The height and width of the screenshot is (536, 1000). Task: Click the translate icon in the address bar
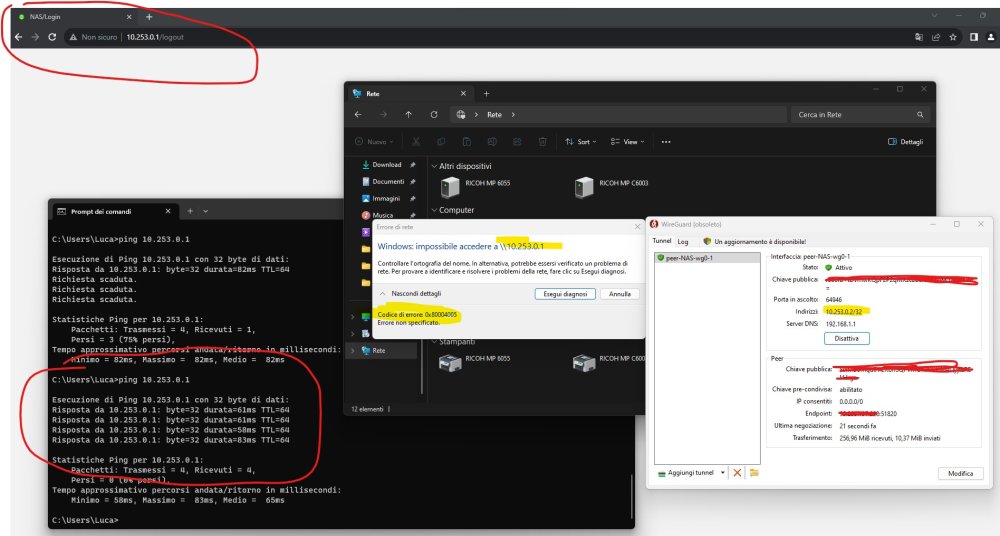pyautogui.click(x=918, y=37)
